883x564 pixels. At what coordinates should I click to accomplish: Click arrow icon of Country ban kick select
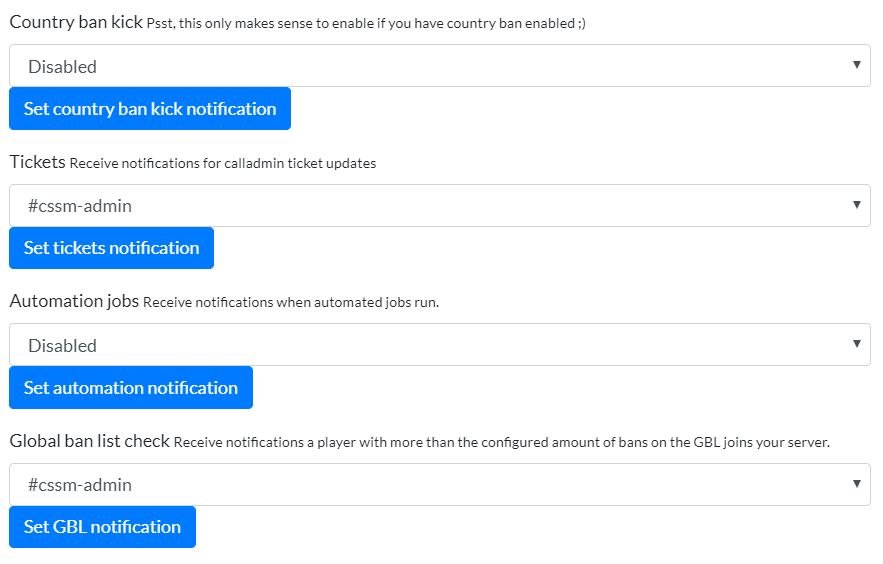click(857, 65)
